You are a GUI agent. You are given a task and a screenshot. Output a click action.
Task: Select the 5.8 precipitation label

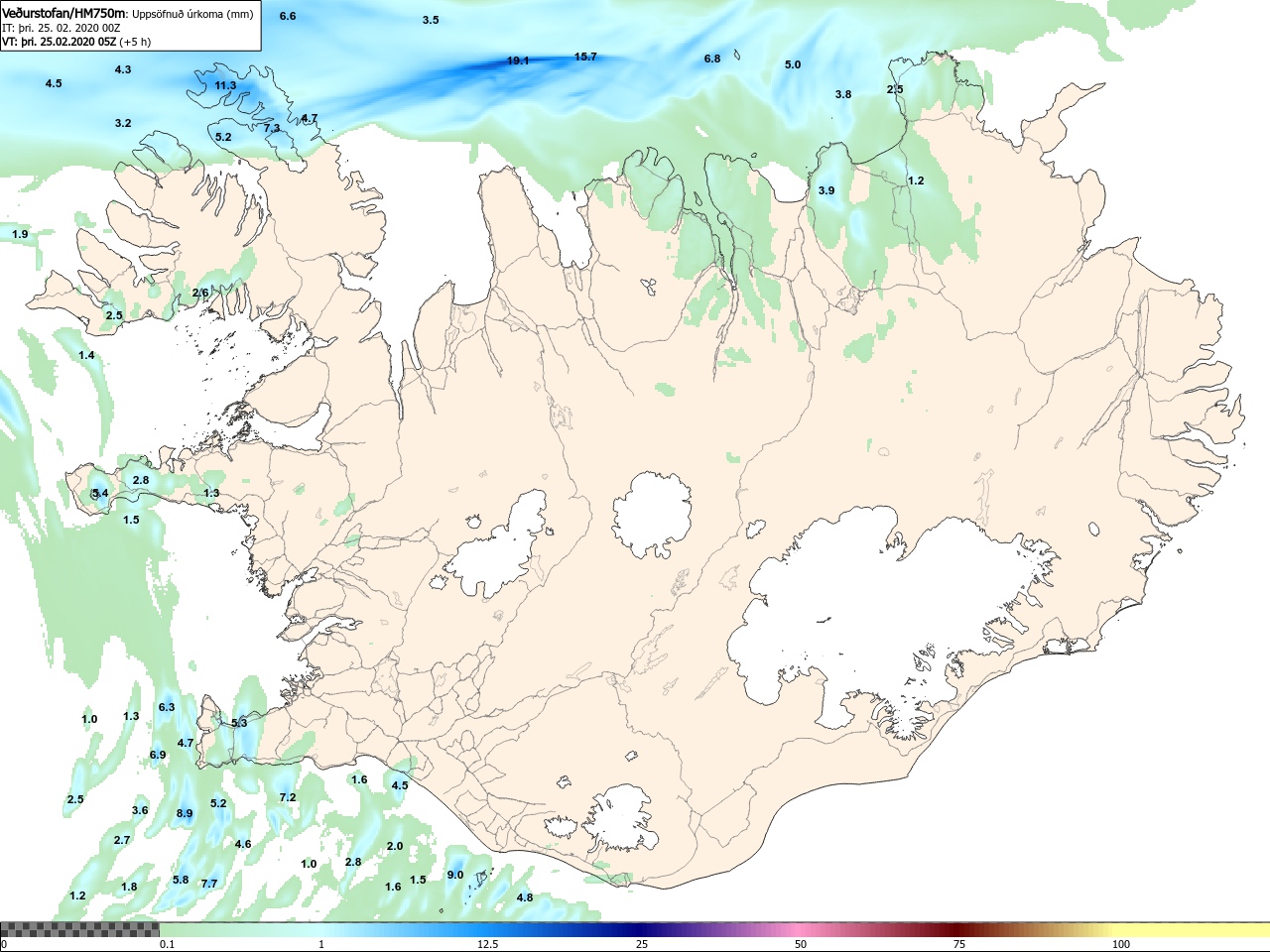point(181,880)
